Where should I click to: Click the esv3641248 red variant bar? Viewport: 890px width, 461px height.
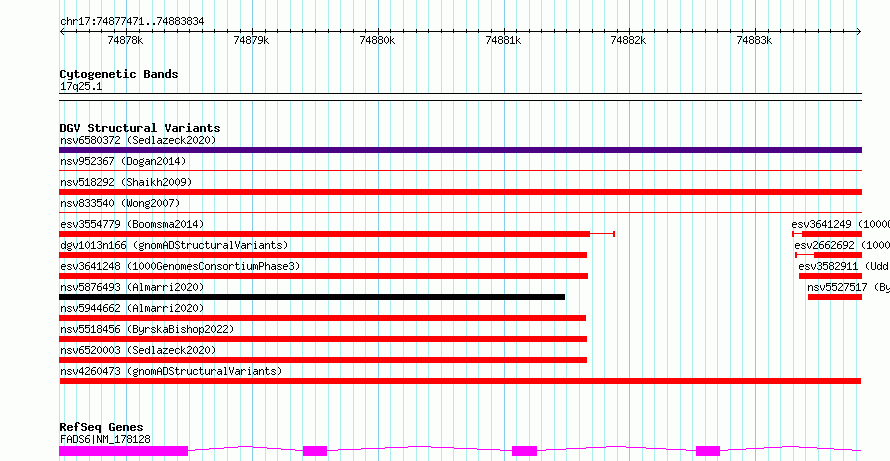pos(324,276)
